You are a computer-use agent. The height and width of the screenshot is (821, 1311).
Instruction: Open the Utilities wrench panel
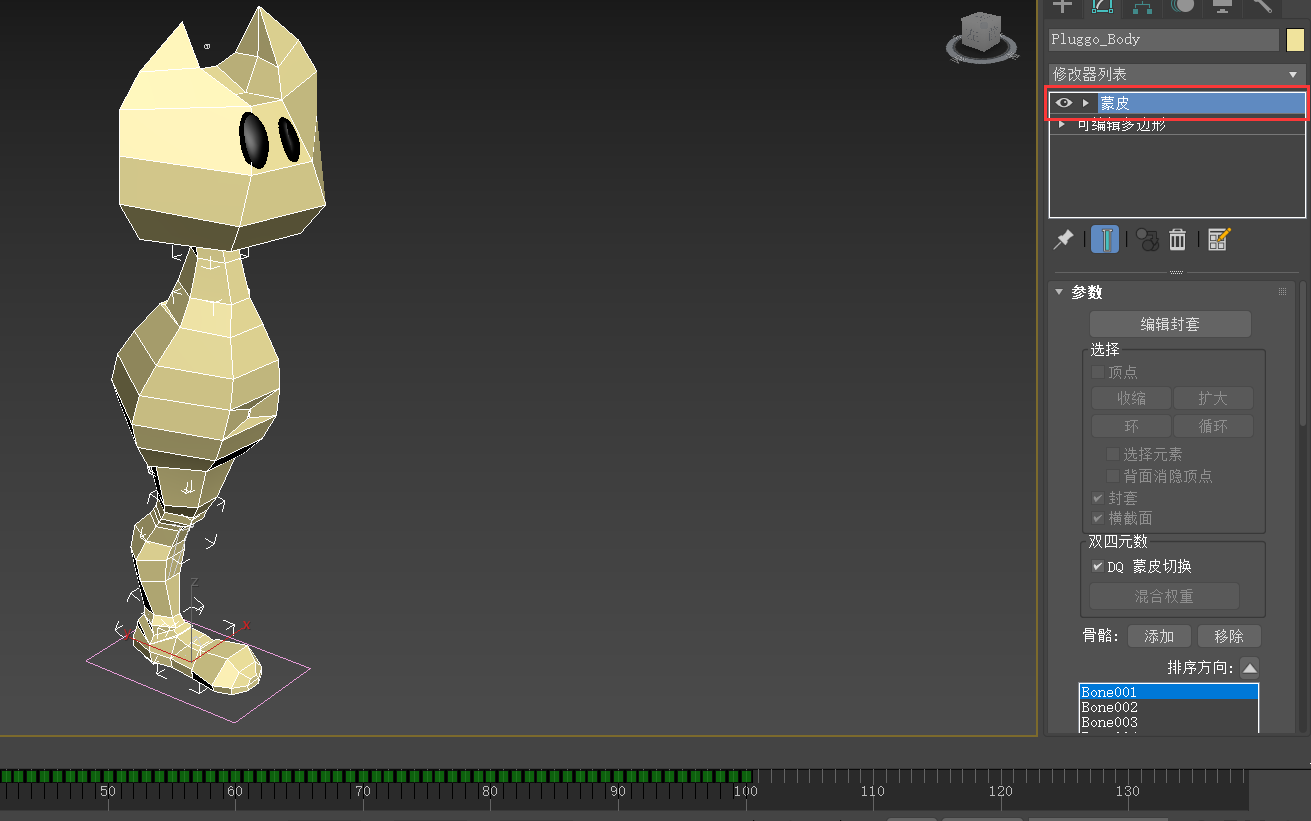click(1260, 8)
